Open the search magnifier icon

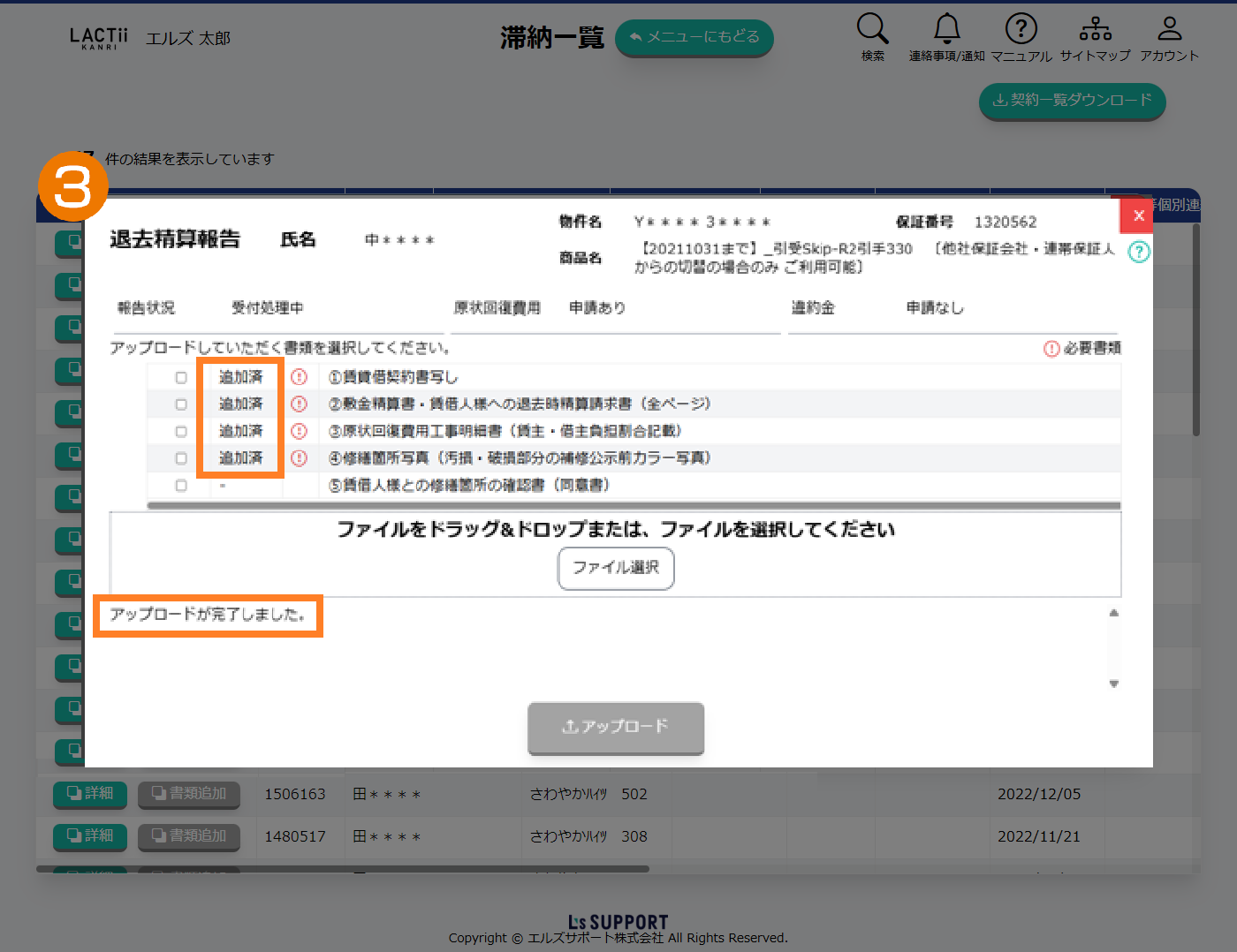click(x=872, y=29)
